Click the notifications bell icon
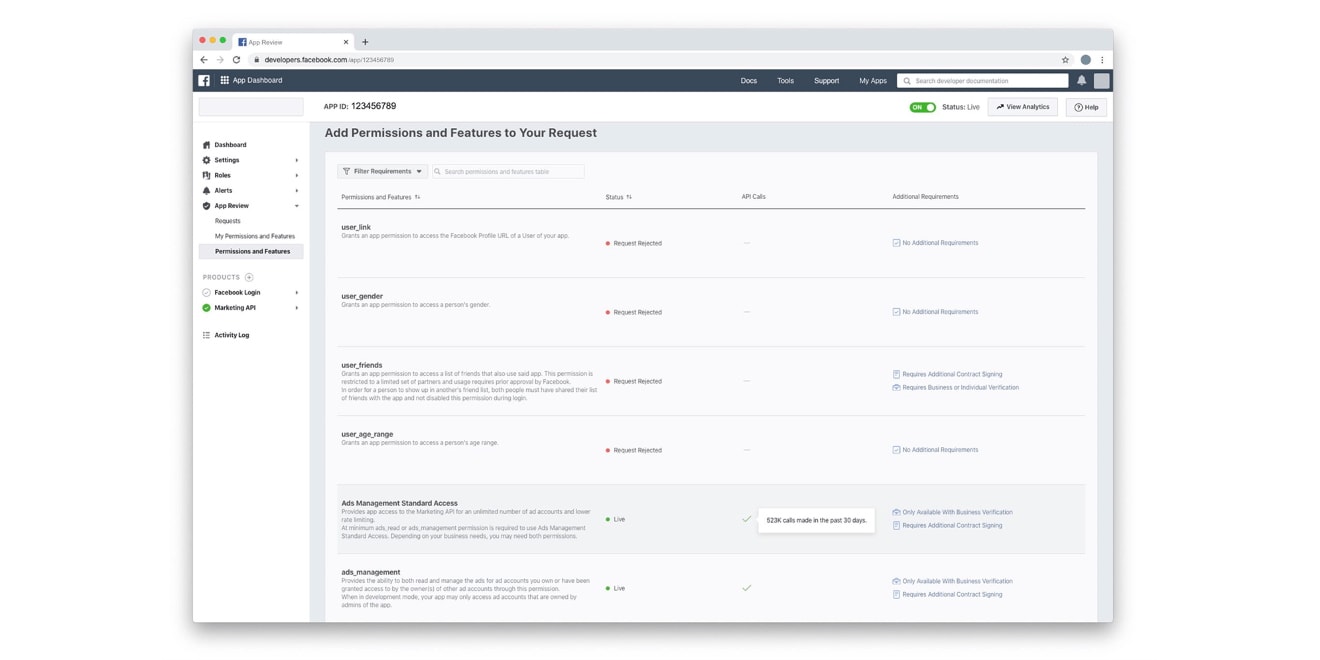Image resolution: width=1320 pixels, height=660 pixels. tap(1081, 81)
